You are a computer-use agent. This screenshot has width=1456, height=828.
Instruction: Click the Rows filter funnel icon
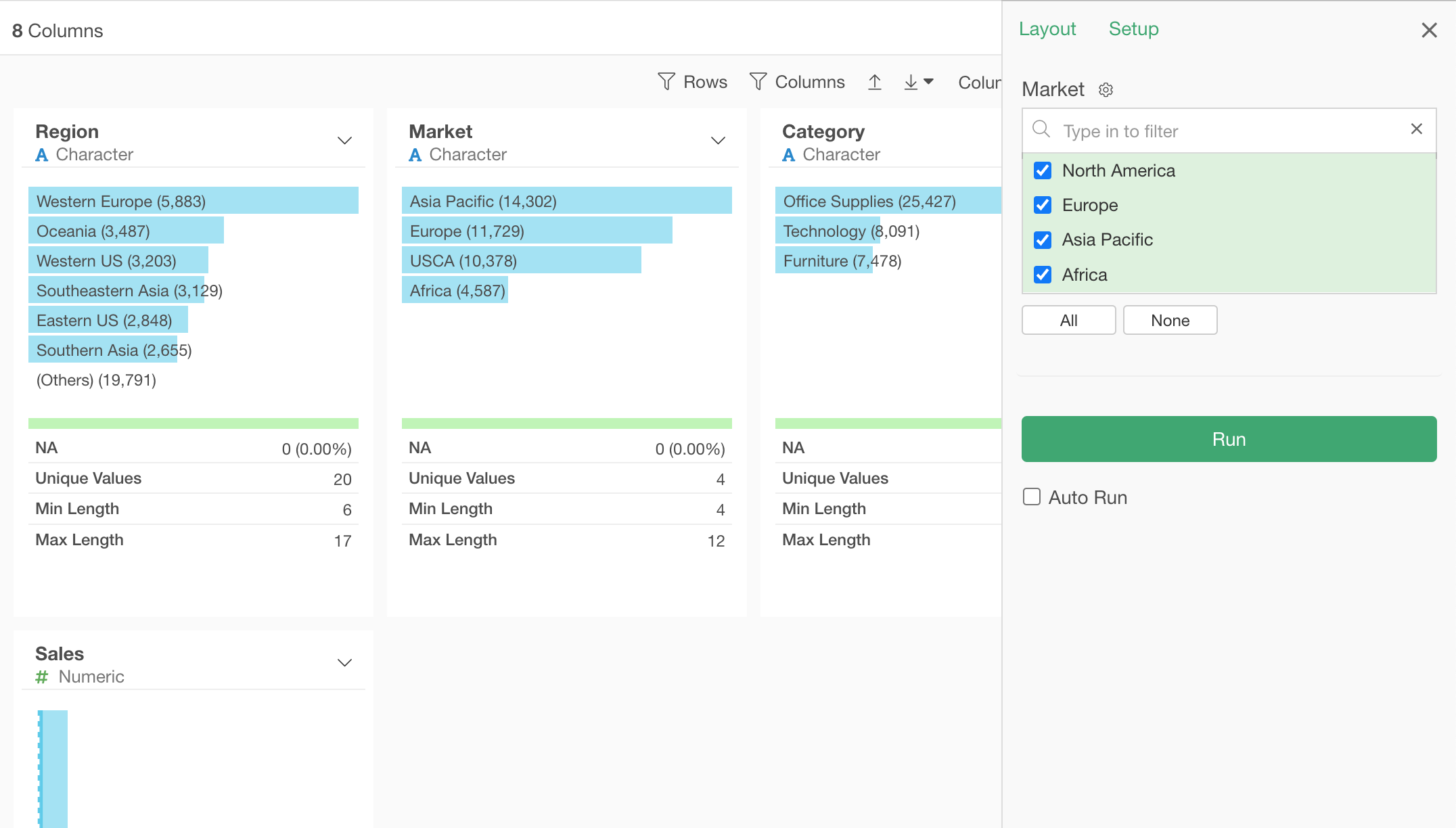point(666,82)
